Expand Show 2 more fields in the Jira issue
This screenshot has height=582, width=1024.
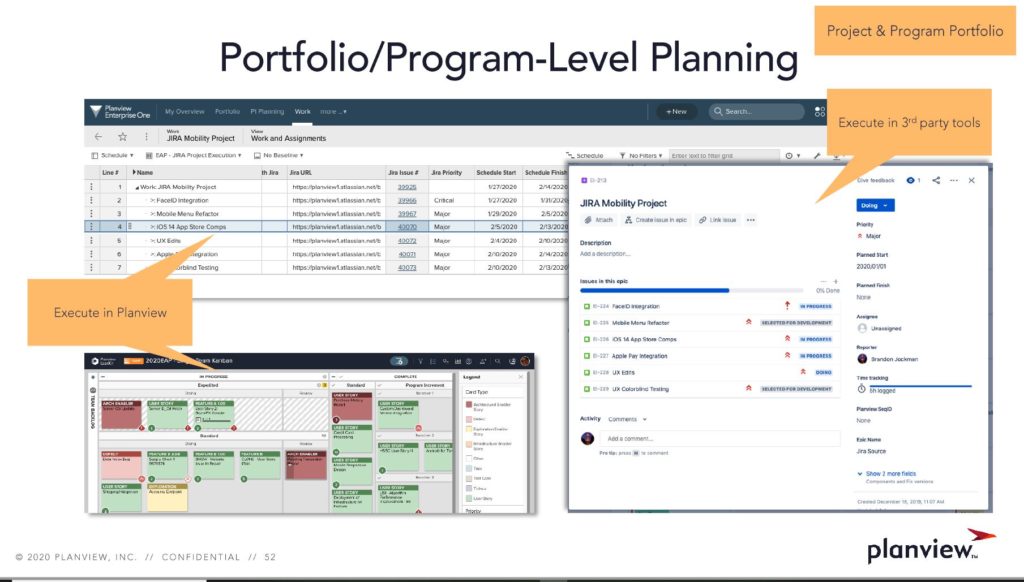[887, 474]
